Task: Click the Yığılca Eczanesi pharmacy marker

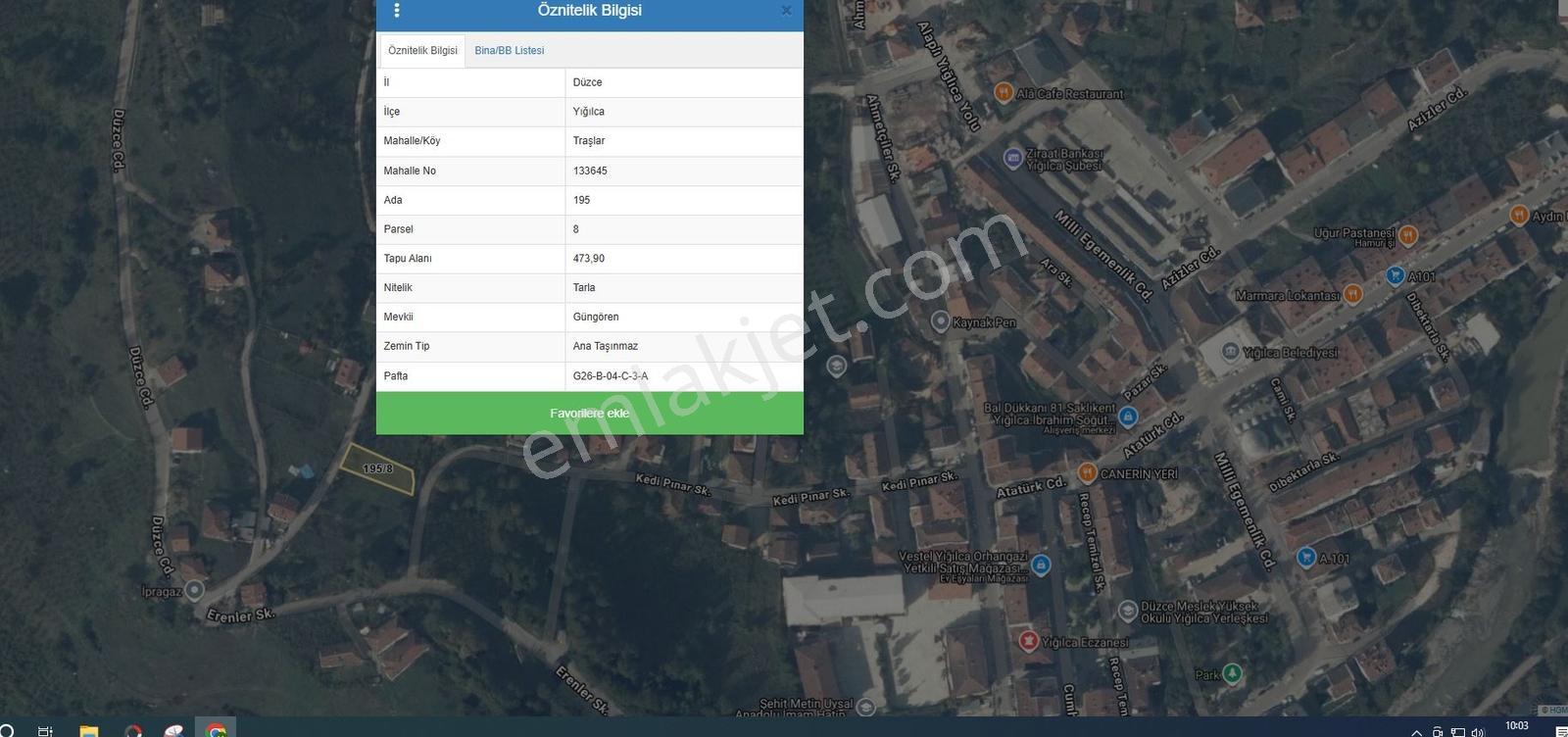Action: pyautogui.click(x=1028, y=641)
